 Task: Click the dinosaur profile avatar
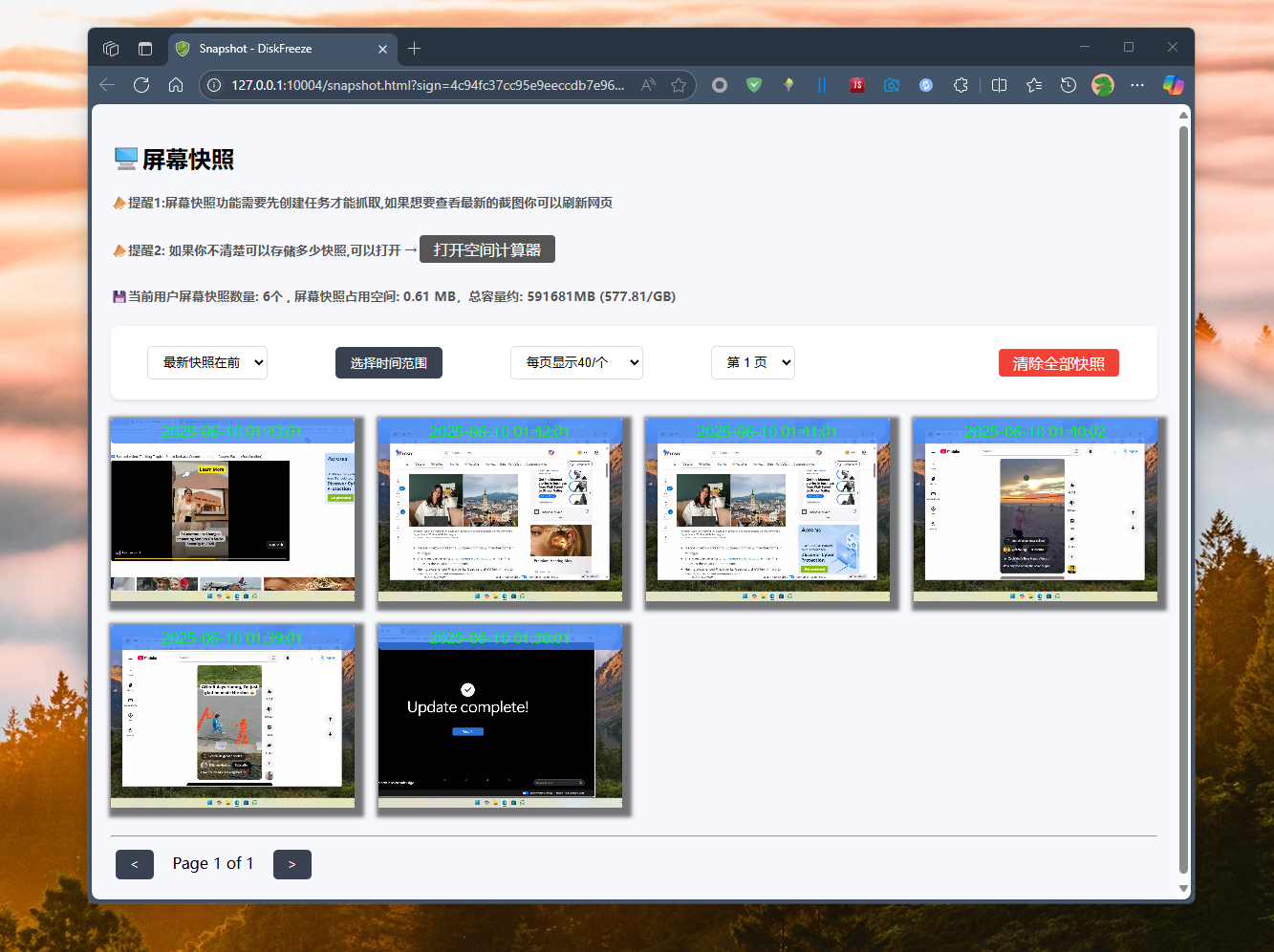[x=1102, y=85]
